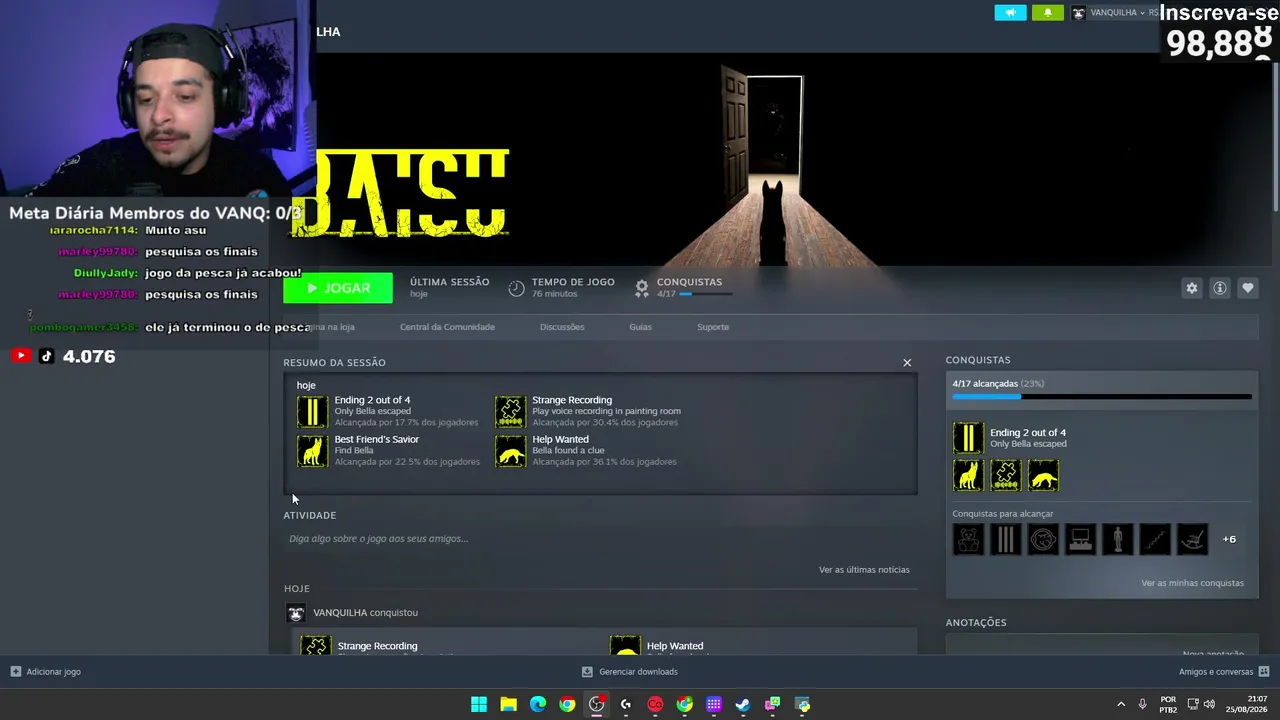Click Adicionar jogo at bottom left

click(45, 672)
